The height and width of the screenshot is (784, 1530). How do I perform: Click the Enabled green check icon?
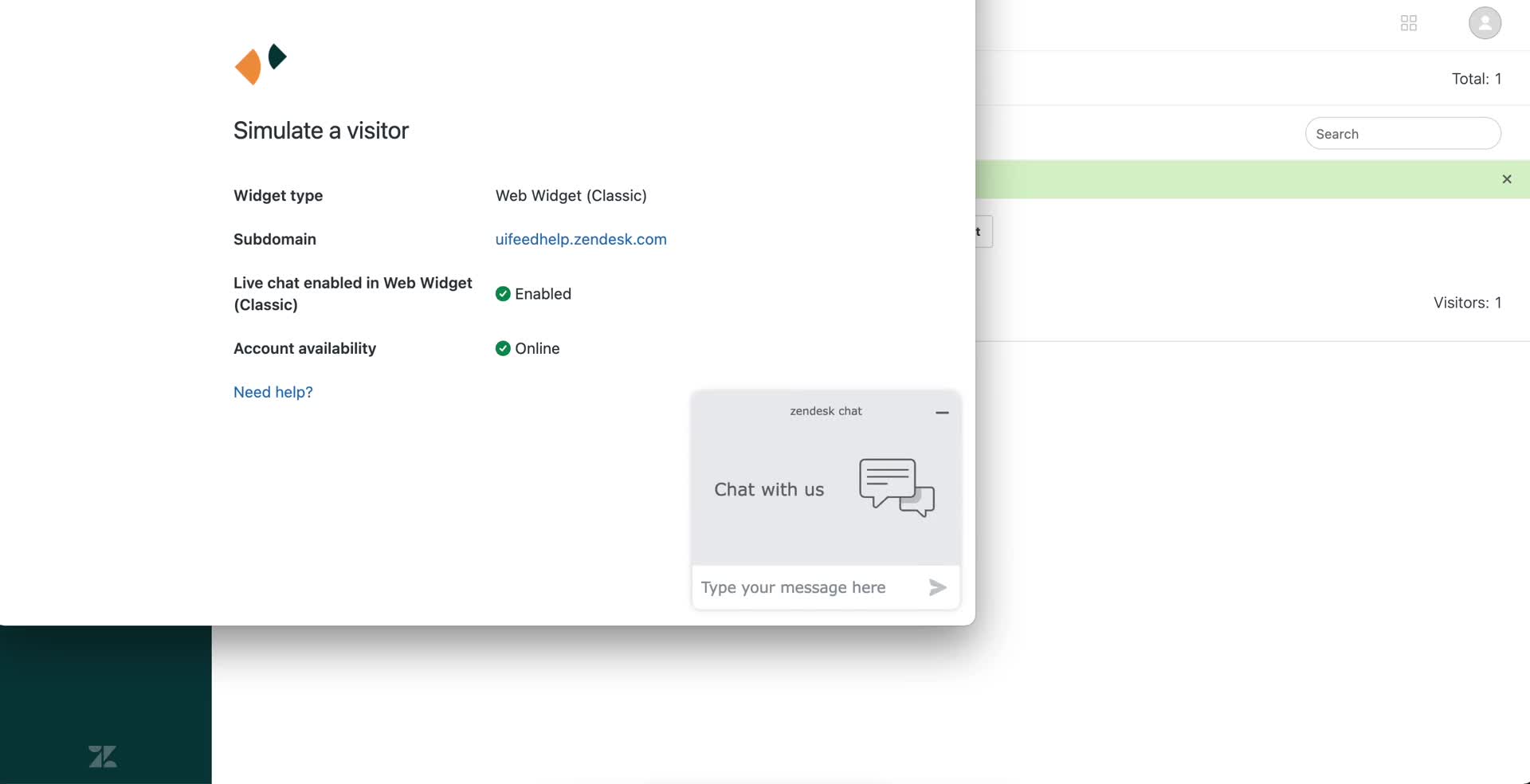503,294
